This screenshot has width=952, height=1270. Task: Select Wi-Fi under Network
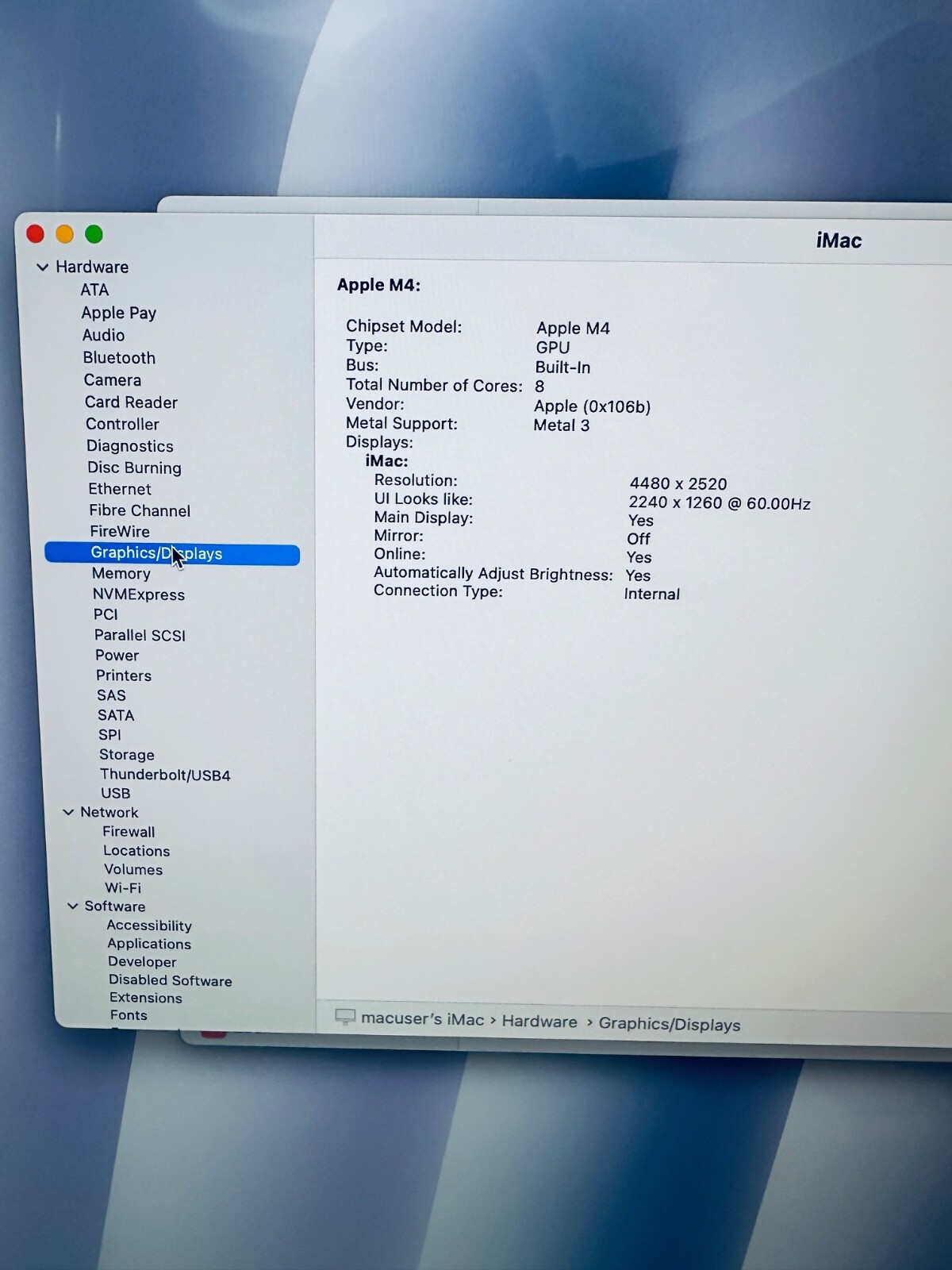123,888
